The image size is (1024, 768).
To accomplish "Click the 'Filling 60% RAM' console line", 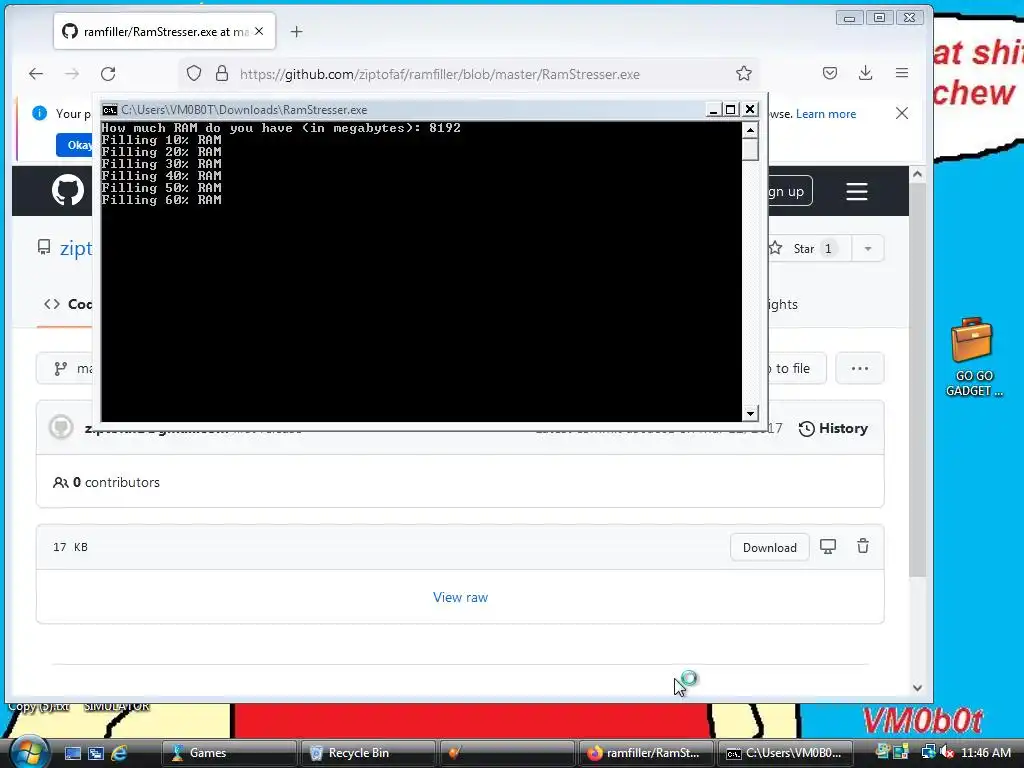I will coord(161,200).
